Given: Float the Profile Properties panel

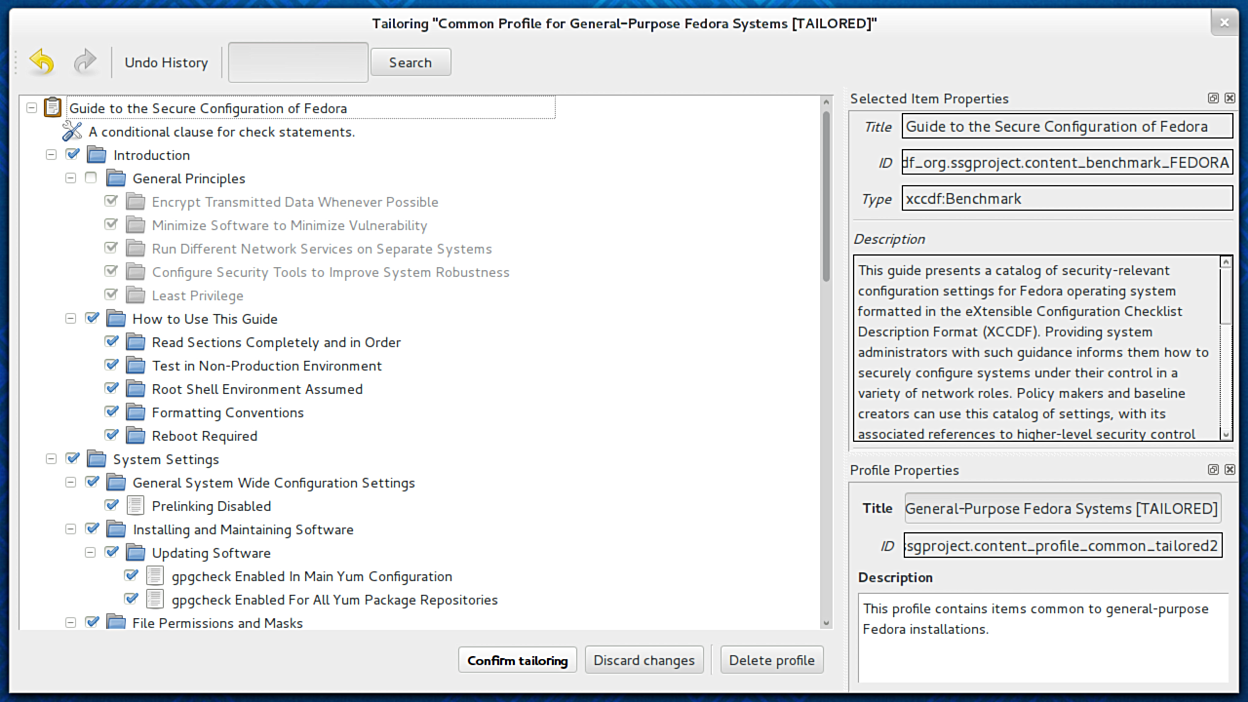Looking at the screenshot, I should point(1213,470).
